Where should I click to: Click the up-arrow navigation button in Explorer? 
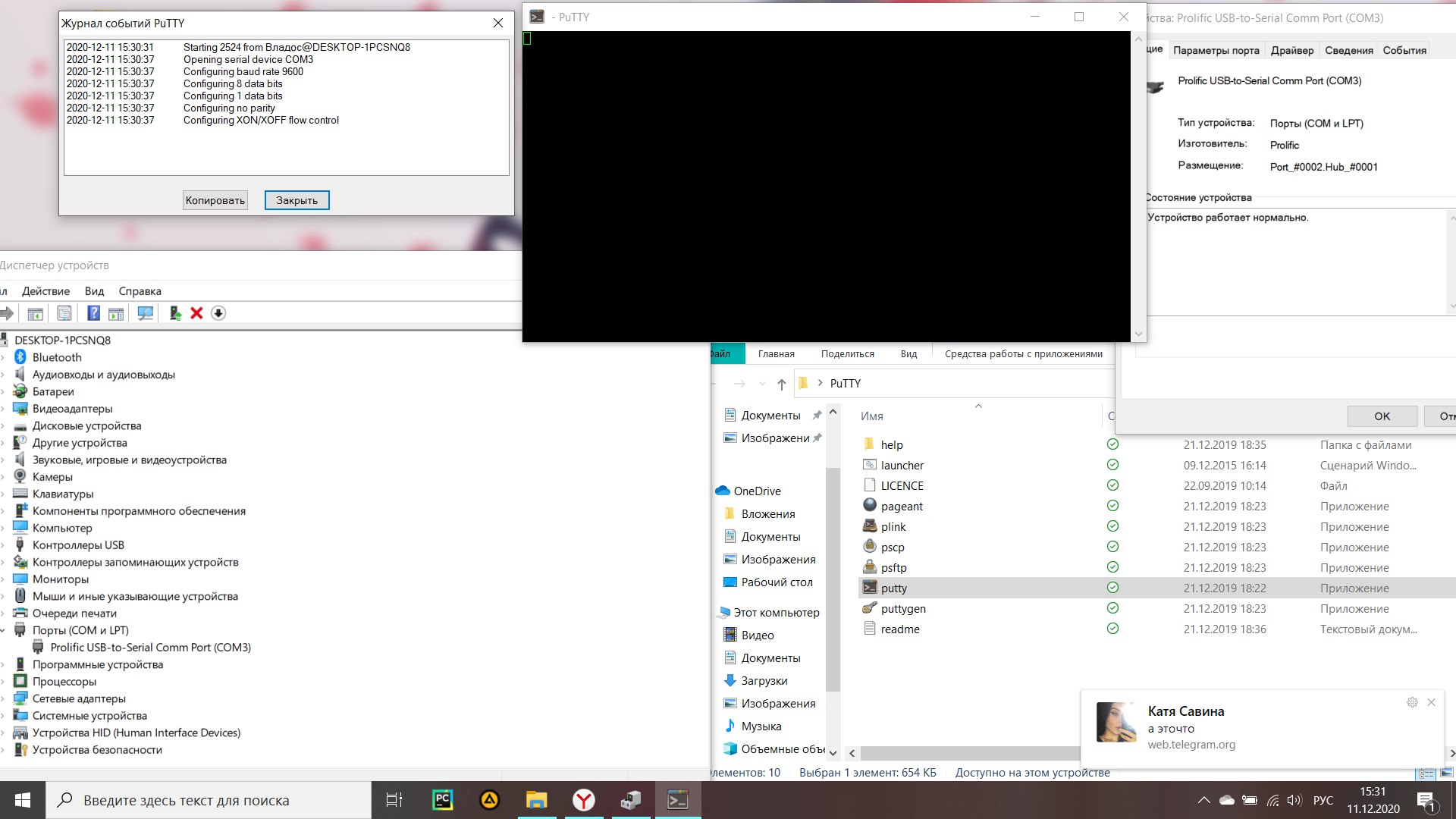(x=782, y=384)
